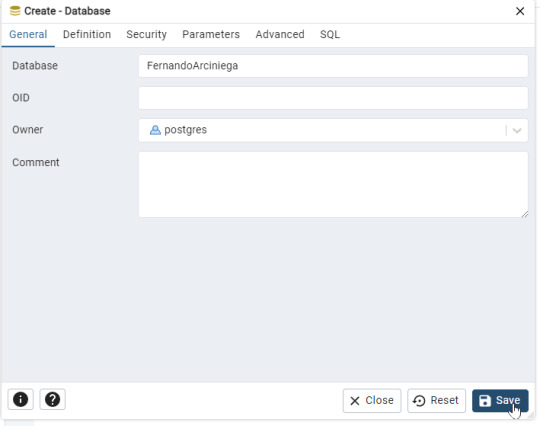This screenshot has height=426, width=540.
Task: Click the Reset button
Action: 436,401
